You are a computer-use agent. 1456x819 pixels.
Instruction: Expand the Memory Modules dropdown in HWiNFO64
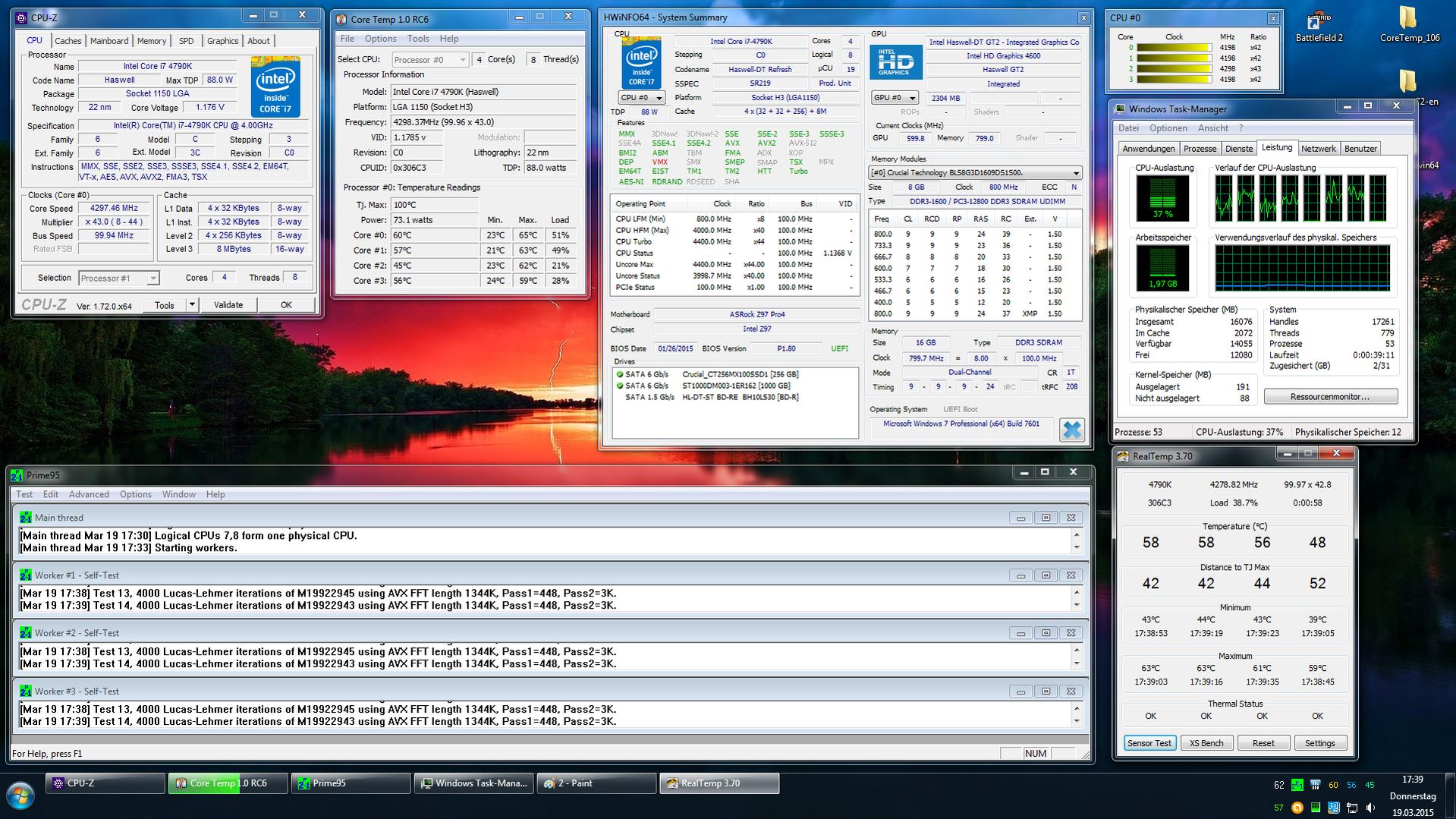[x=1076, y=173]
